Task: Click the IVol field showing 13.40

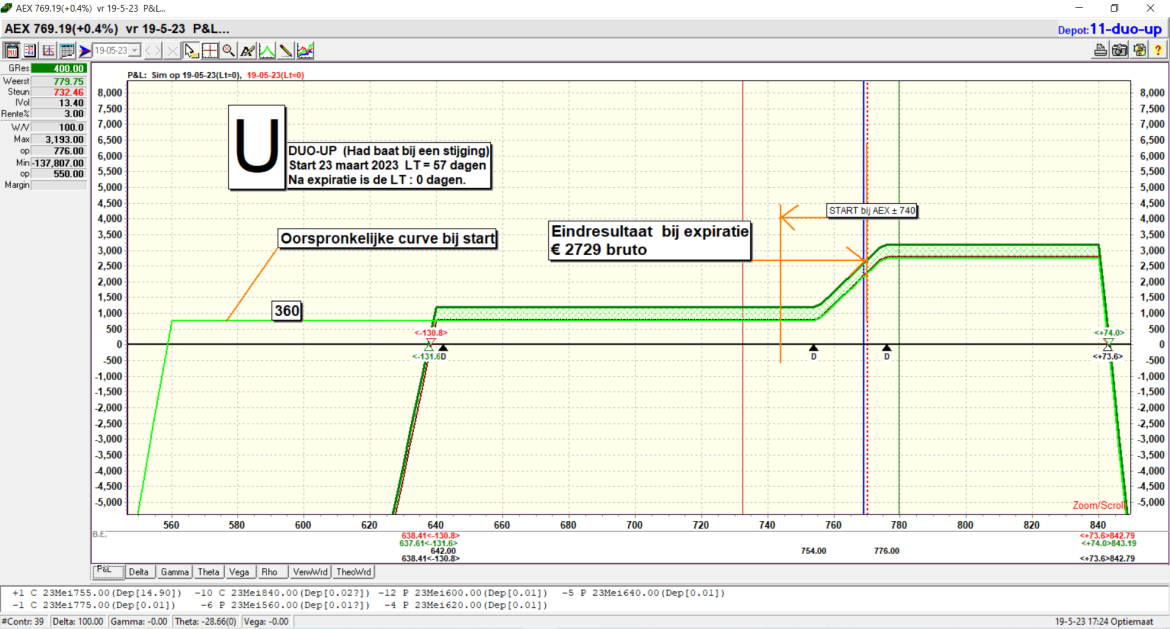Action: click(x=58, y=103)
